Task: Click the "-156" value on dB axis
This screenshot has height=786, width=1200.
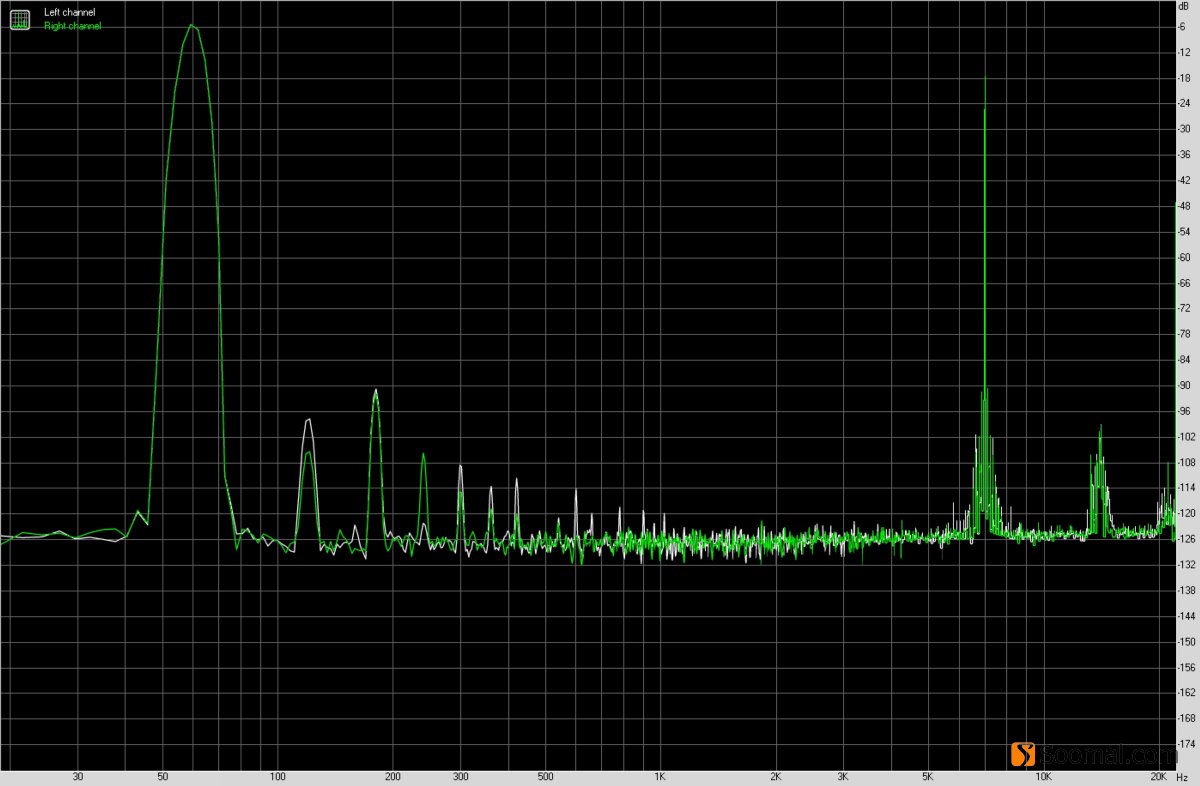Action: (1187, 667)
